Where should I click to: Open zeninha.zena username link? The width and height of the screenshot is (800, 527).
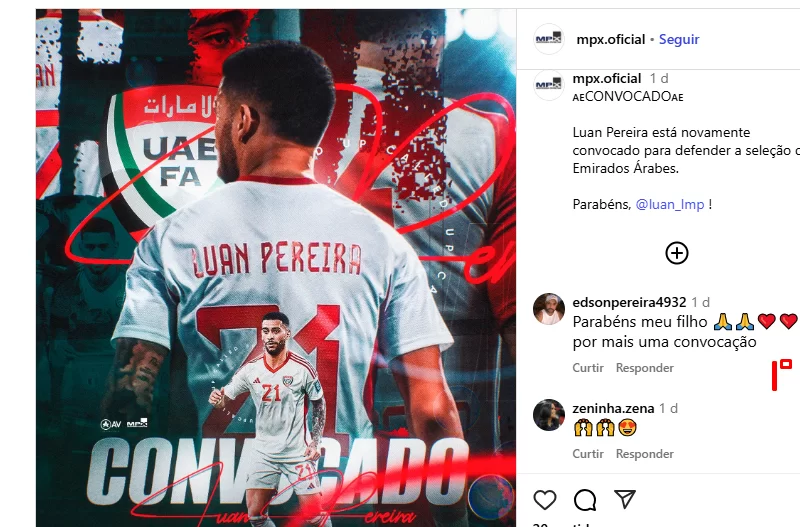click(613, 409)
